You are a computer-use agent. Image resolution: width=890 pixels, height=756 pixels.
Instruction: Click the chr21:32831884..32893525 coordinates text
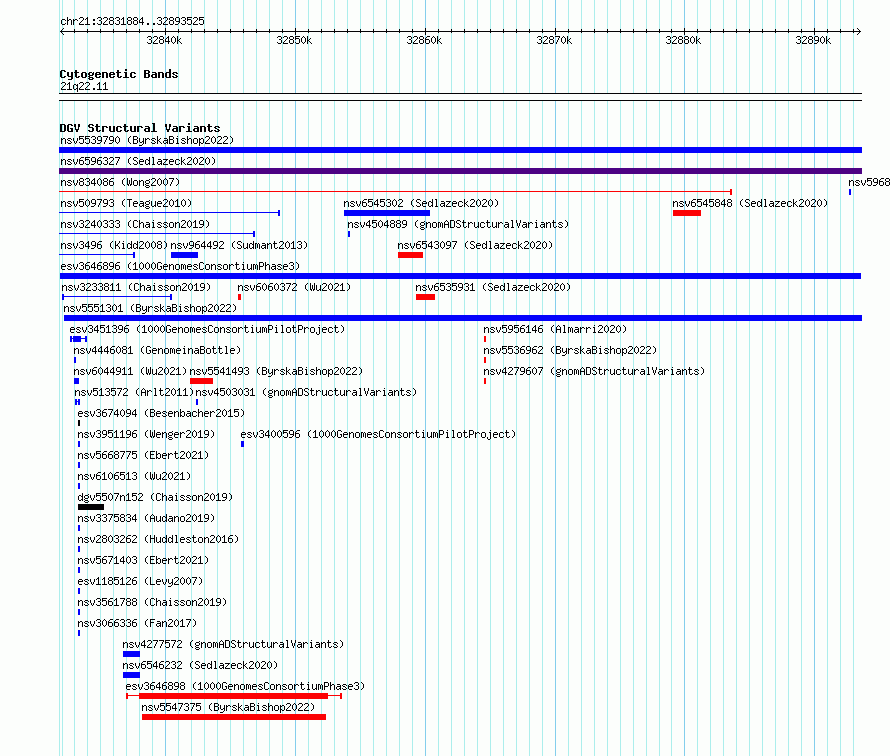click(x=132, y=21)
